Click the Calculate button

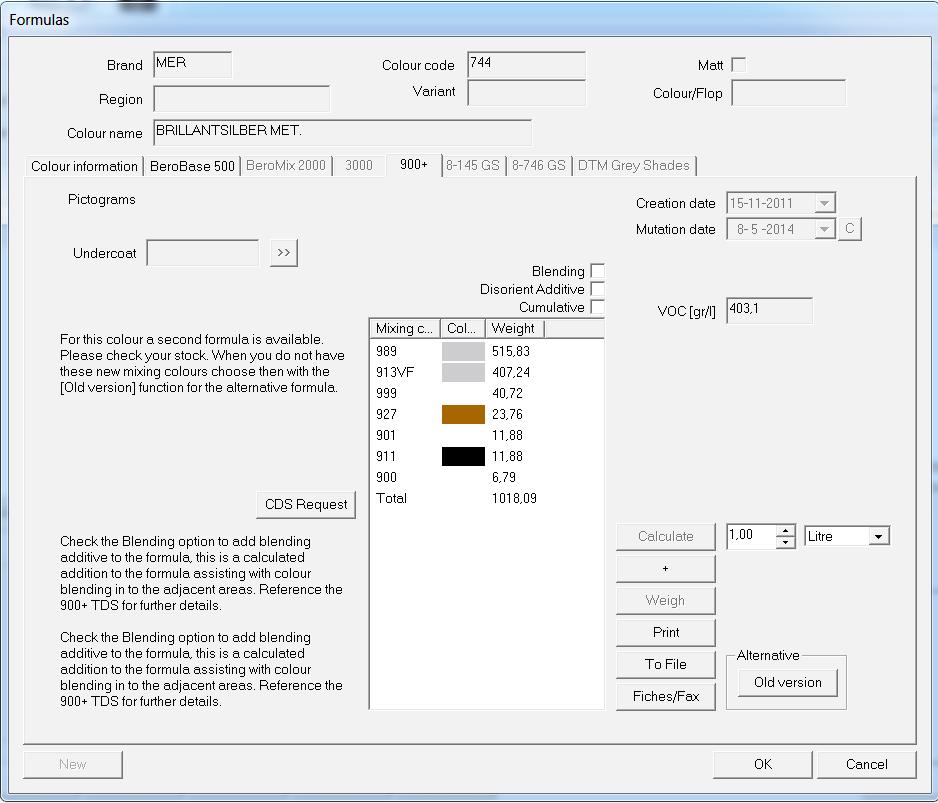666,536
